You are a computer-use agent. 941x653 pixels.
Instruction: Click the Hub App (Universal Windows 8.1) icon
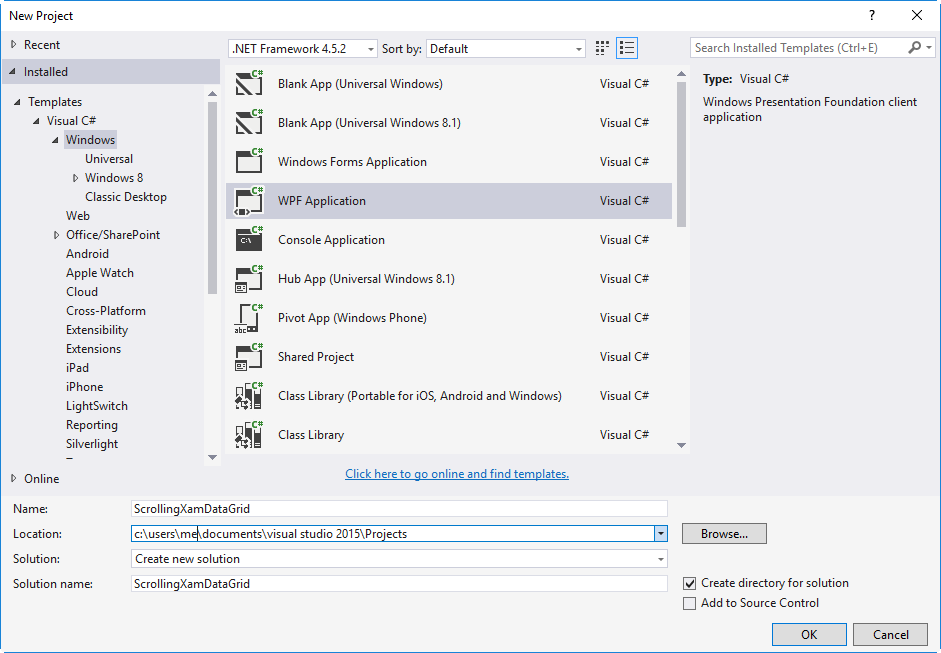248,278
